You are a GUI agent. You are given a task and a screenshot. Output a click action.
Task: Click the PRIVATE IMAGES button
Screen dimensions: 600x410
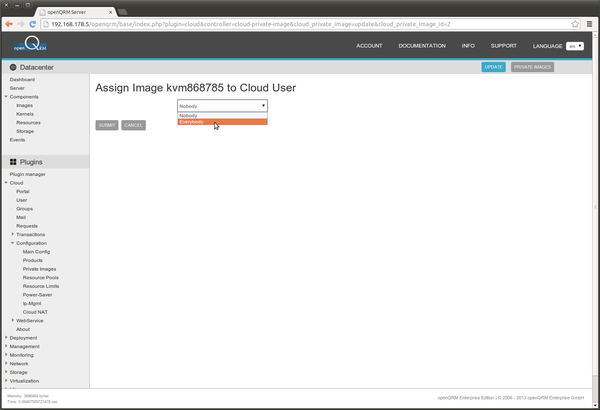click(x=532, y=67)
